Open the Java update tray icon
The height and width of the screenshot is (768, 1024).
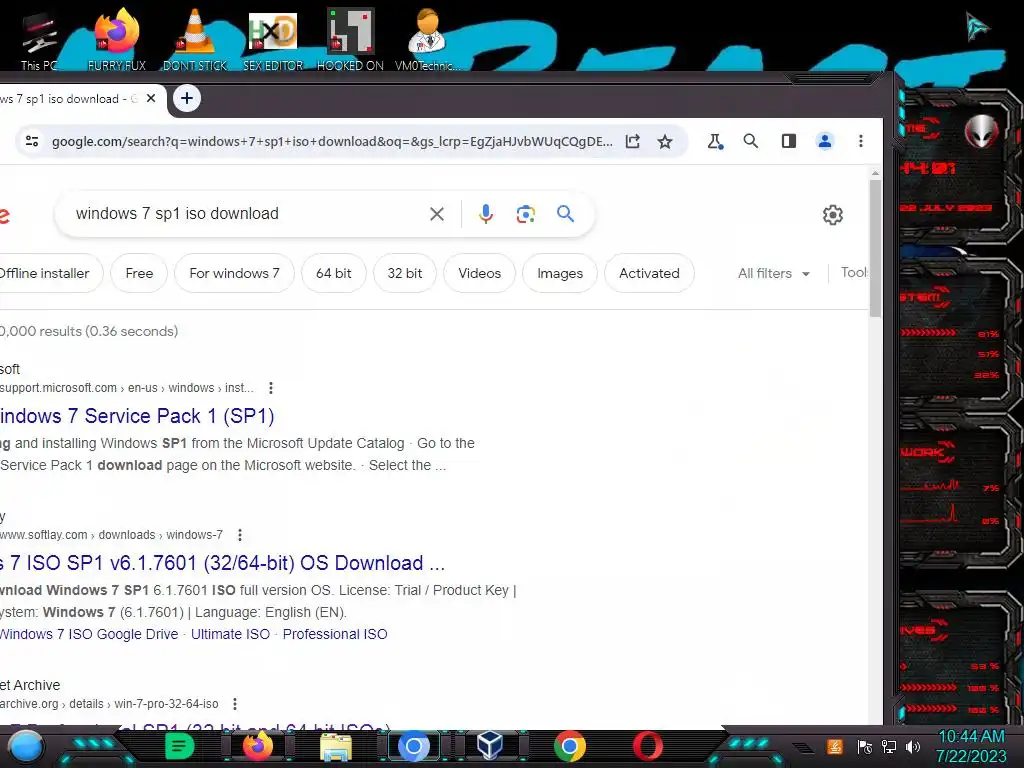(x=835, y=746)
